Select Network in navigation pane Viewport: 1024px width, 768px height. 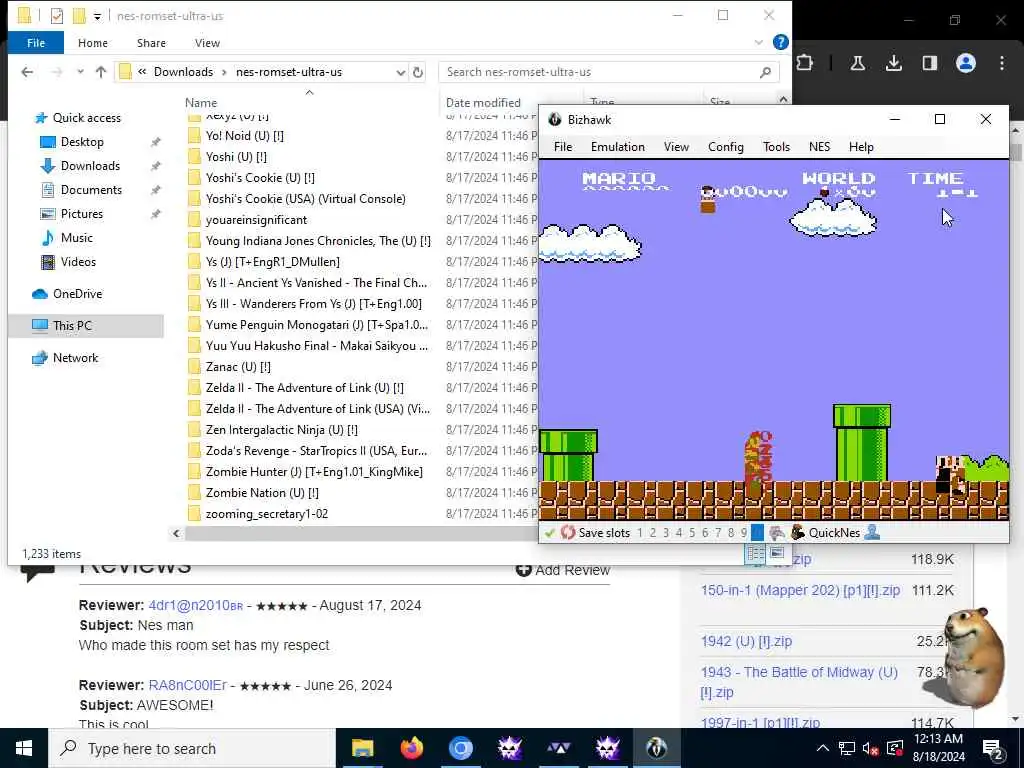pos(75,358)
